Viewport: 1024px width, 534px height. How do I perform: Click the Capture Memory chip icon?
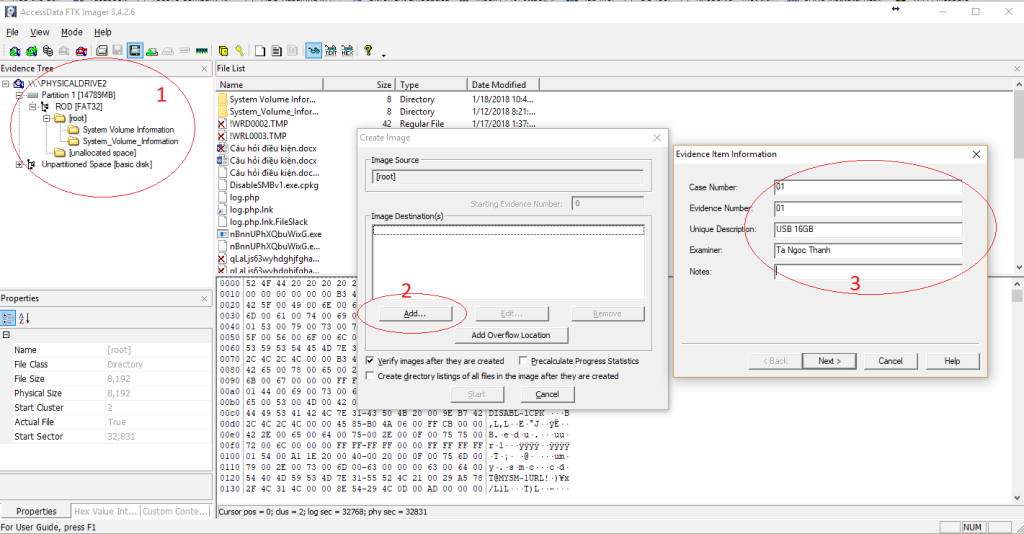point(202,50)
